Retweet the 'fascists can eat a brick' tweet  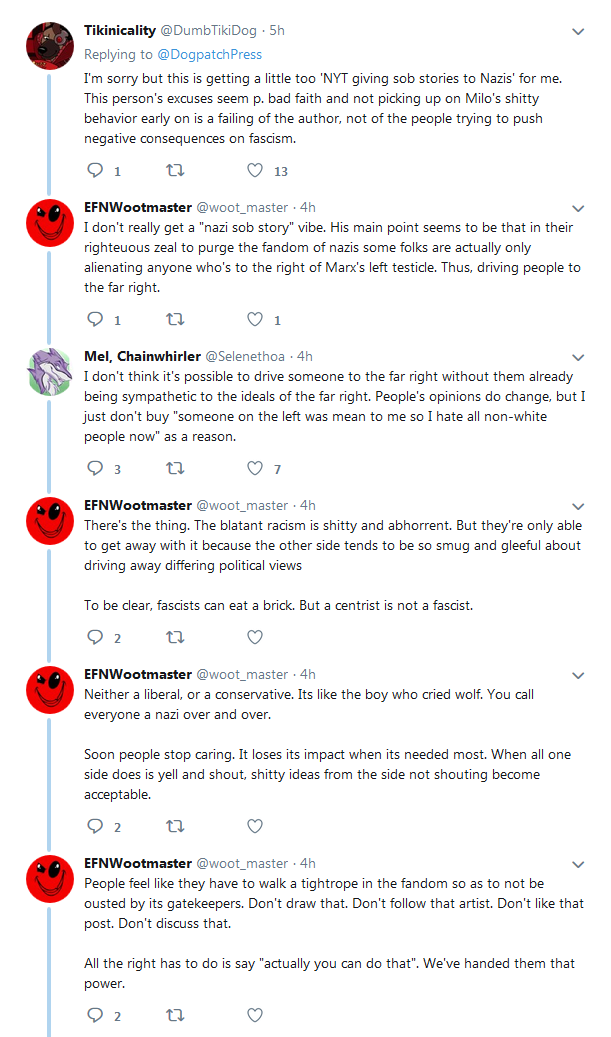[x=175, y=637]
